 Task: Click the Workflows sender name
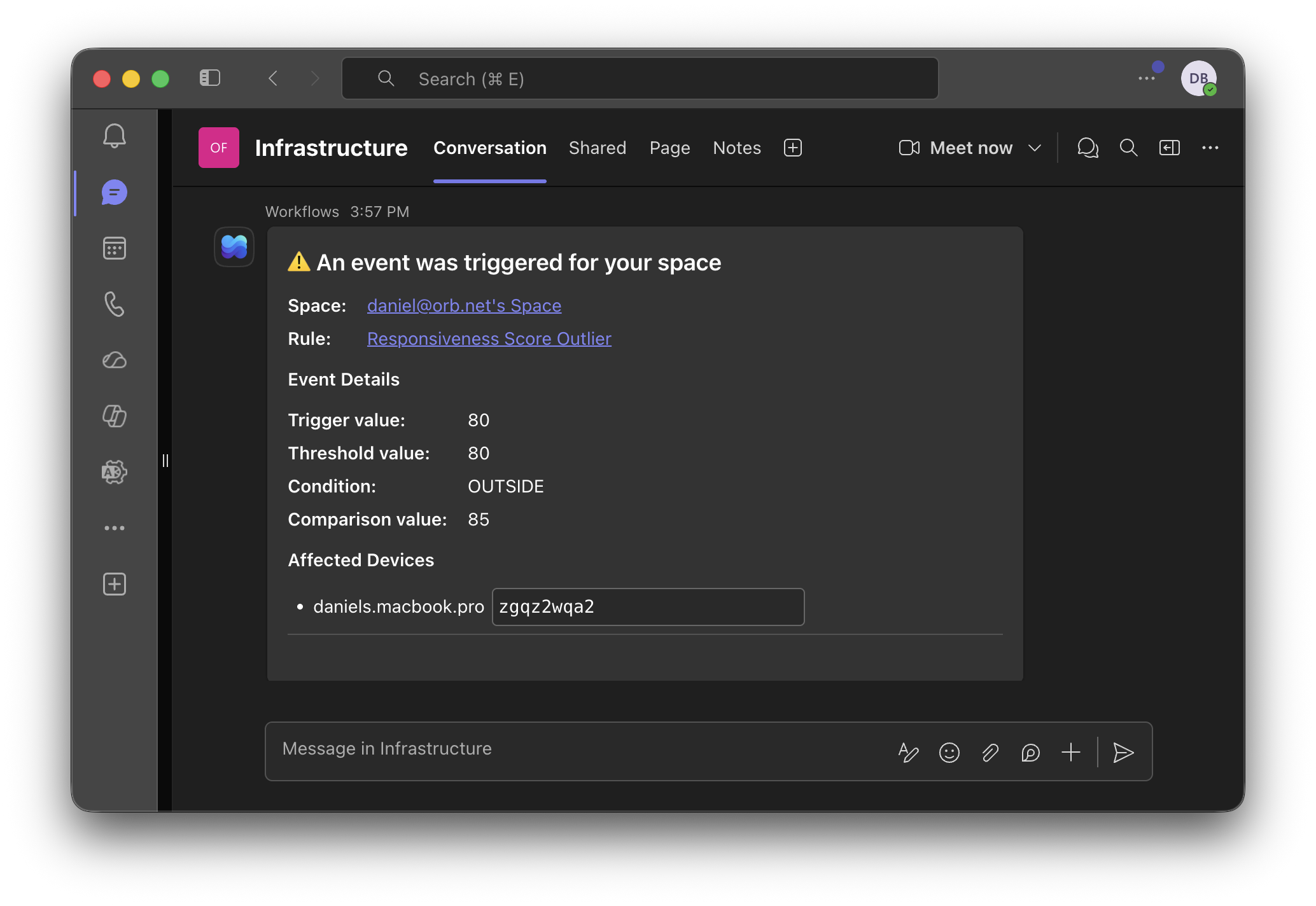coord(302,212)
